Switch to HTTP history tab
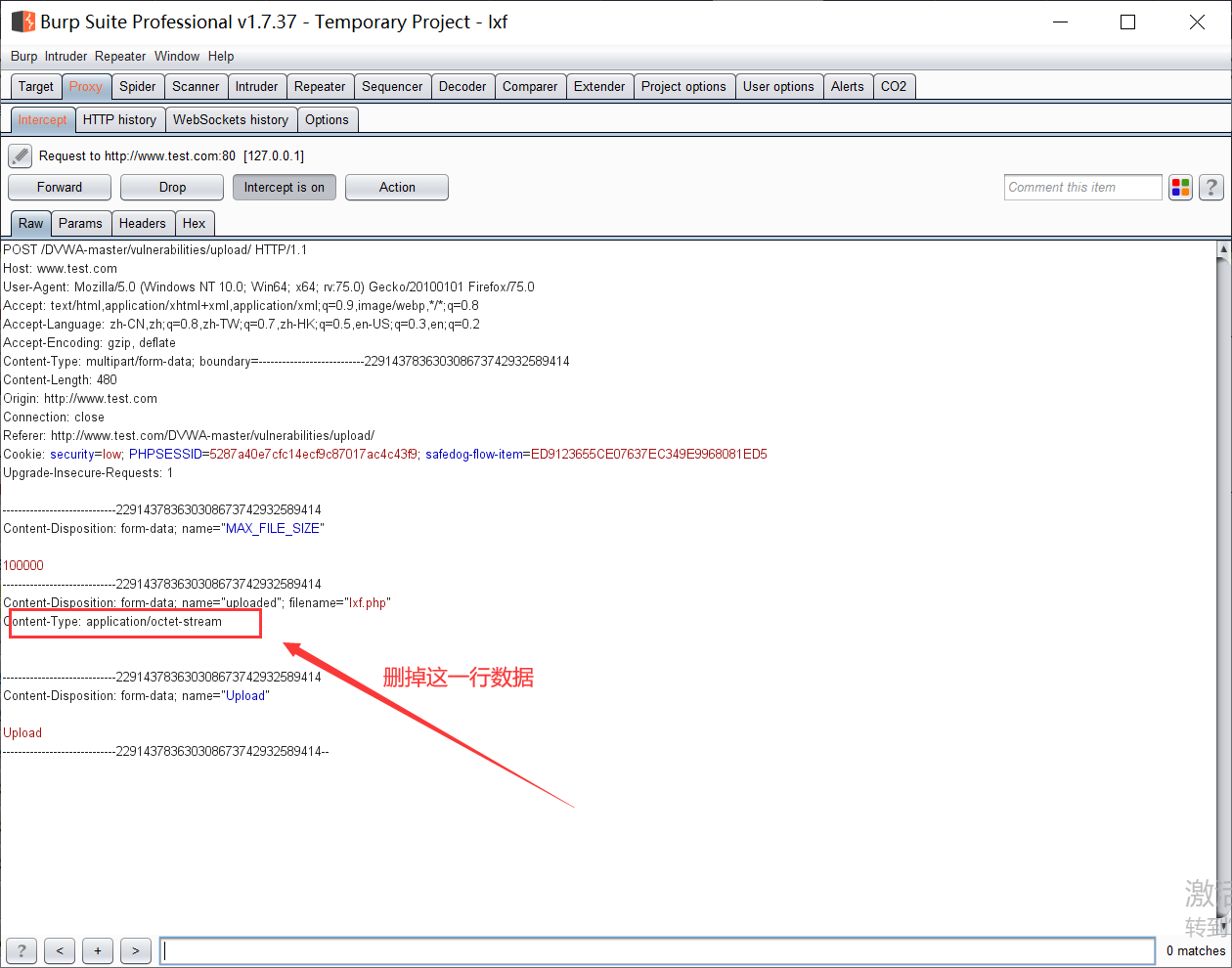1232x968 pixels. [x=119, y=120]
